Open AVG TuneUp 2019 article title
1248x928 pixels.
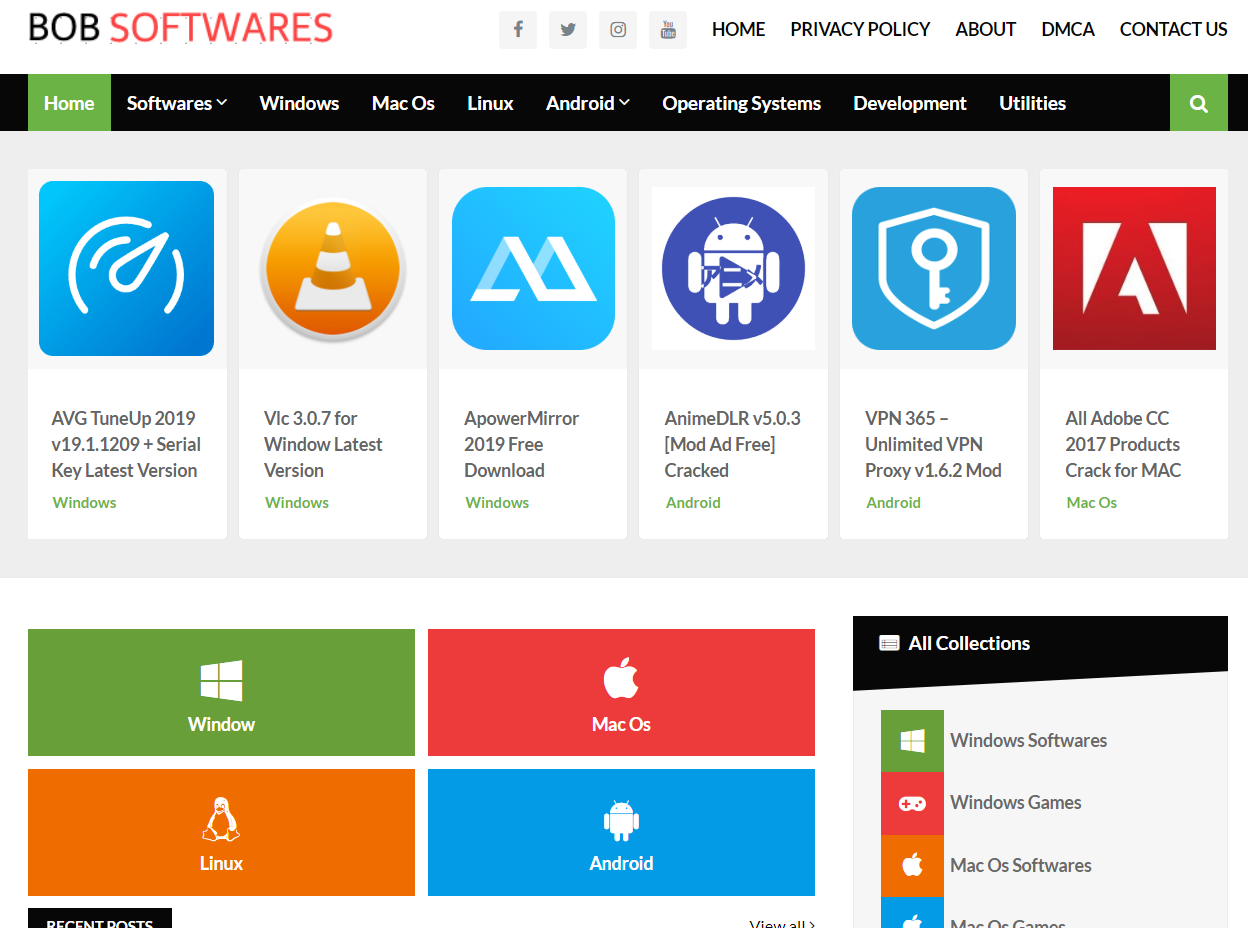point(126,444)
